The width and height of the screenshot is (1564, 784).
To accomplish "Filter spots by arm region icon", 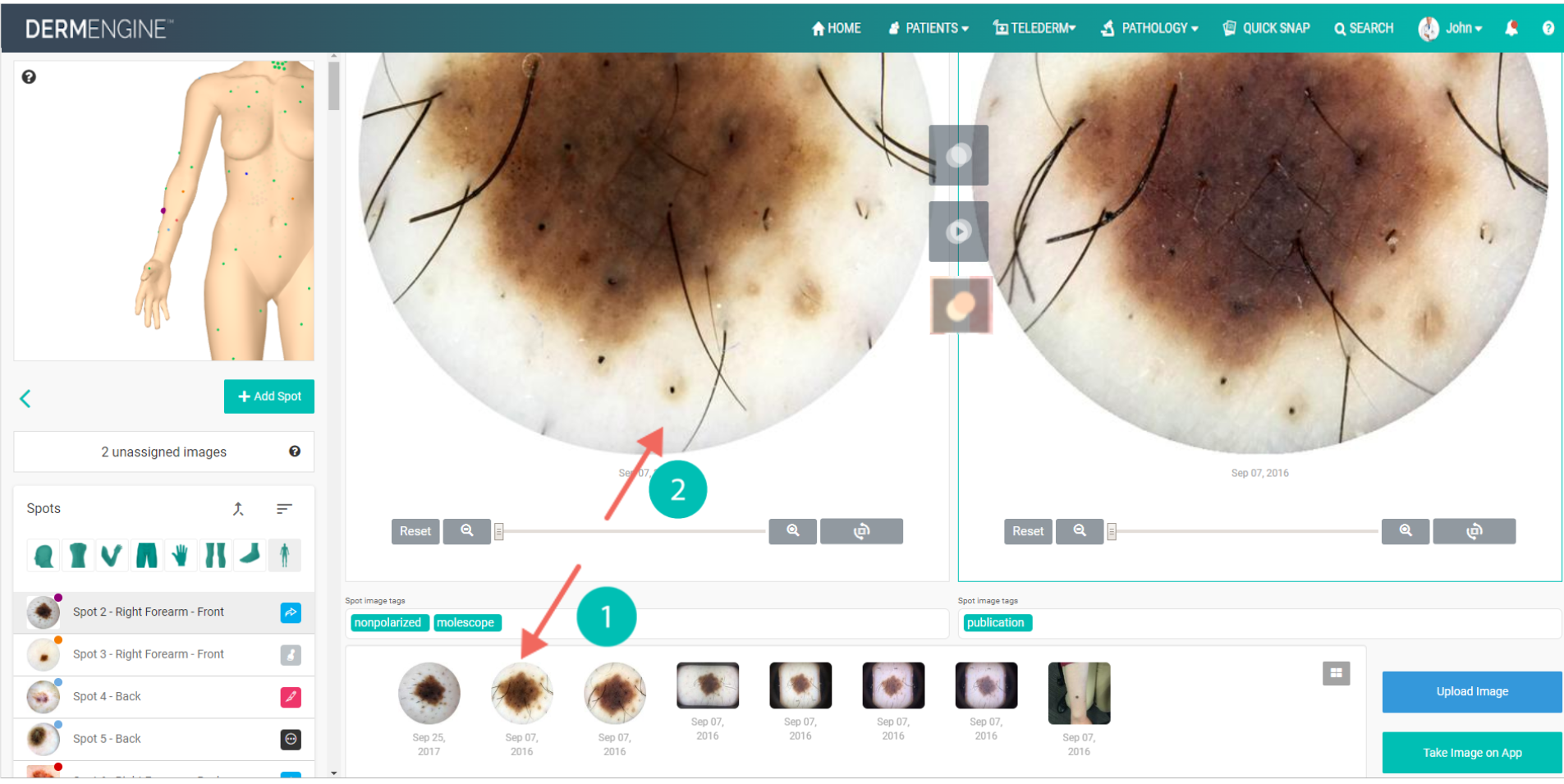I will click(x=112, y=556).
